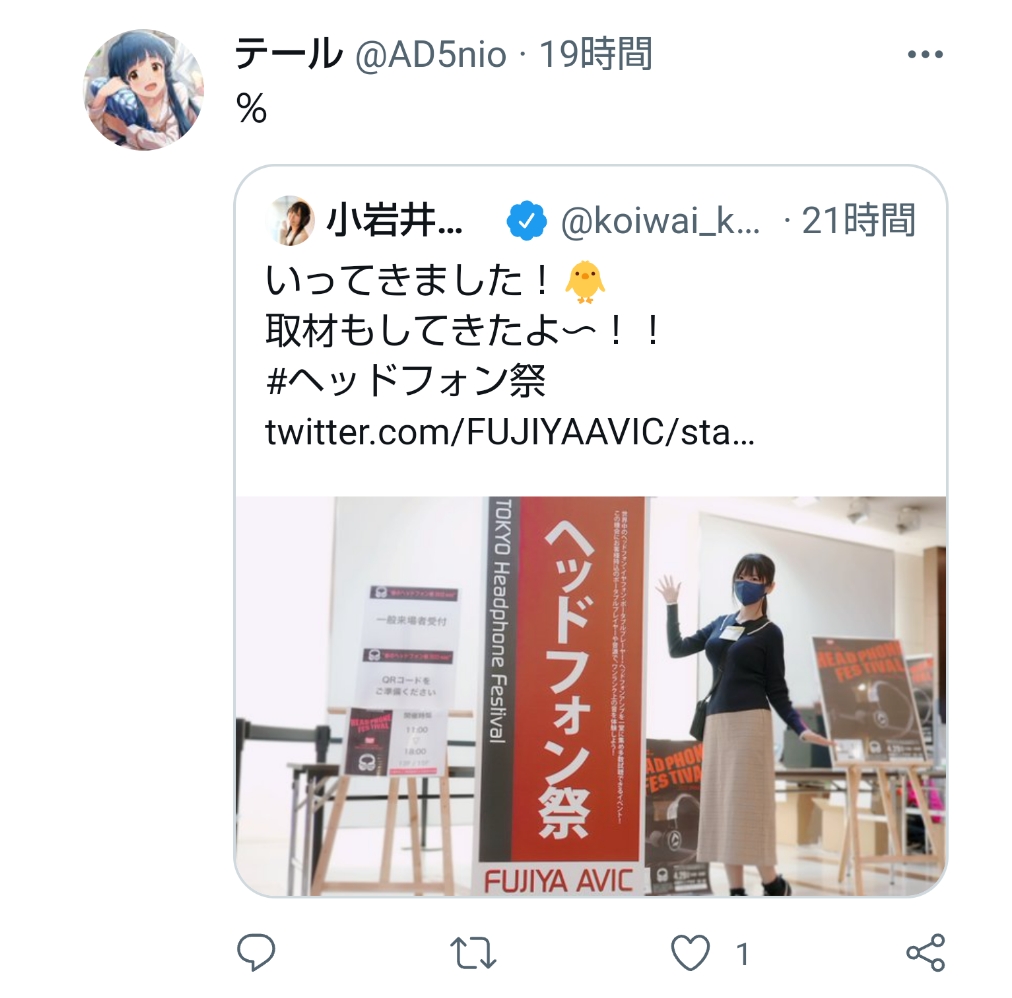Click the 21時間 timestamp in quoted tweet
This screenshot has width=1012, height=998.
click(858, 220)
